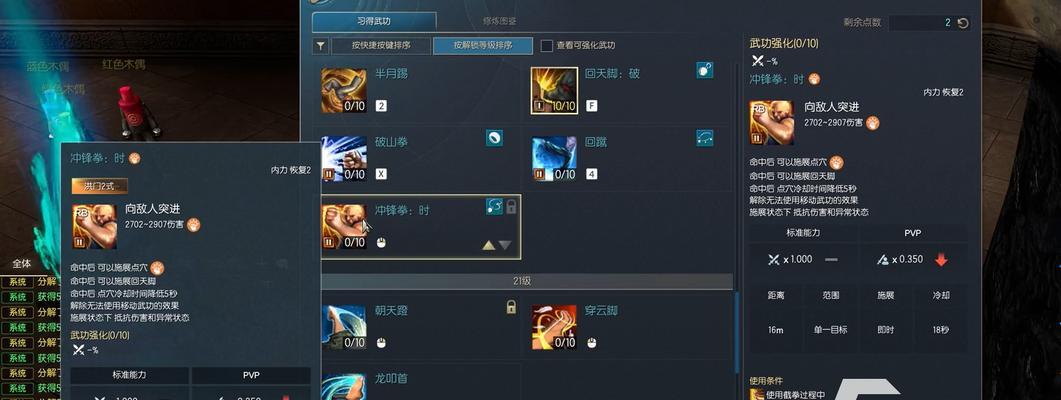The image size is (1061, 400).
Task: Click the 朝天蹬 skill icon
Action: point(344,328)
